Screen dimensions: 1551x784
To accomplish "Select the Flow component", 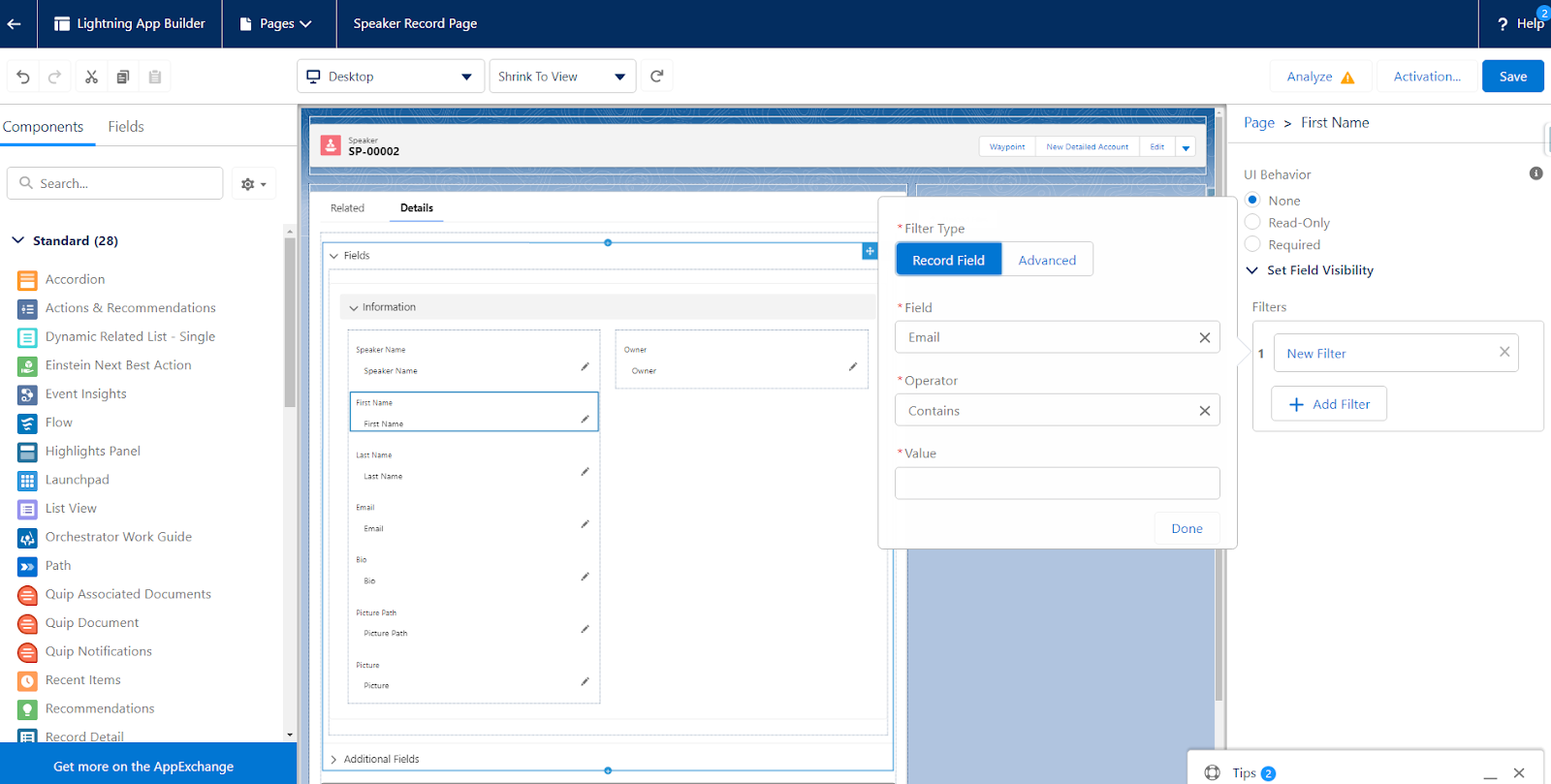I will [x=58, y=423].
